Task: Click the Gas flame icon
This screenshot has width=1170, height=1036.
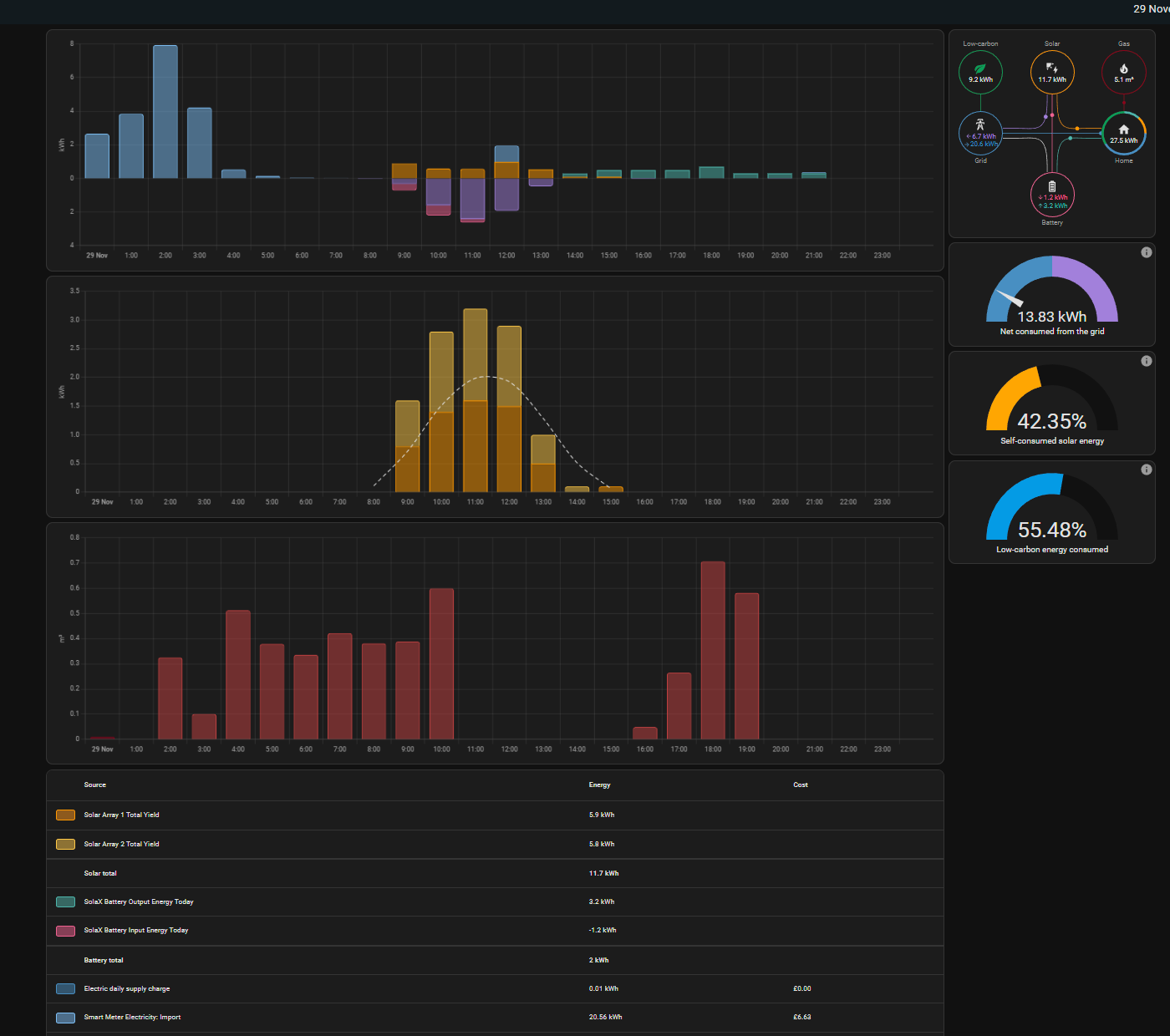Action: [x=1124, y=69]
